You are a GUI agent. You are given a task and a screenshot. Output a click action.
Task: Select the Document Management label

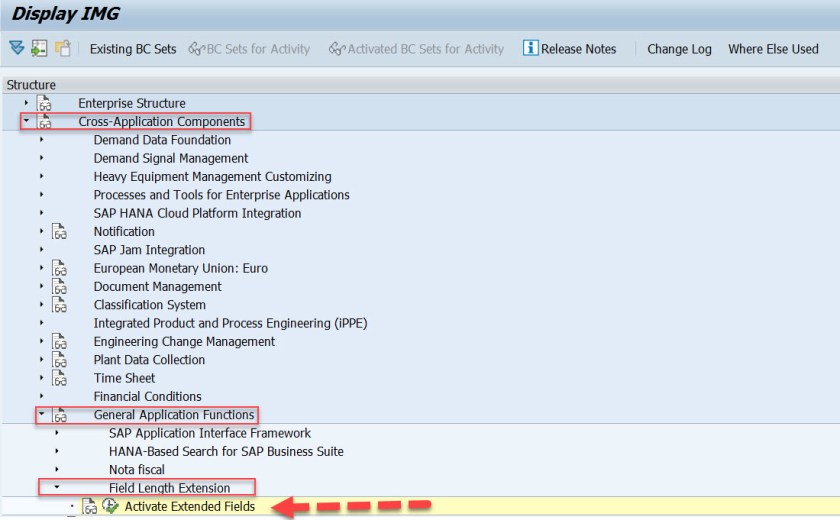click(x=158, y=287)
